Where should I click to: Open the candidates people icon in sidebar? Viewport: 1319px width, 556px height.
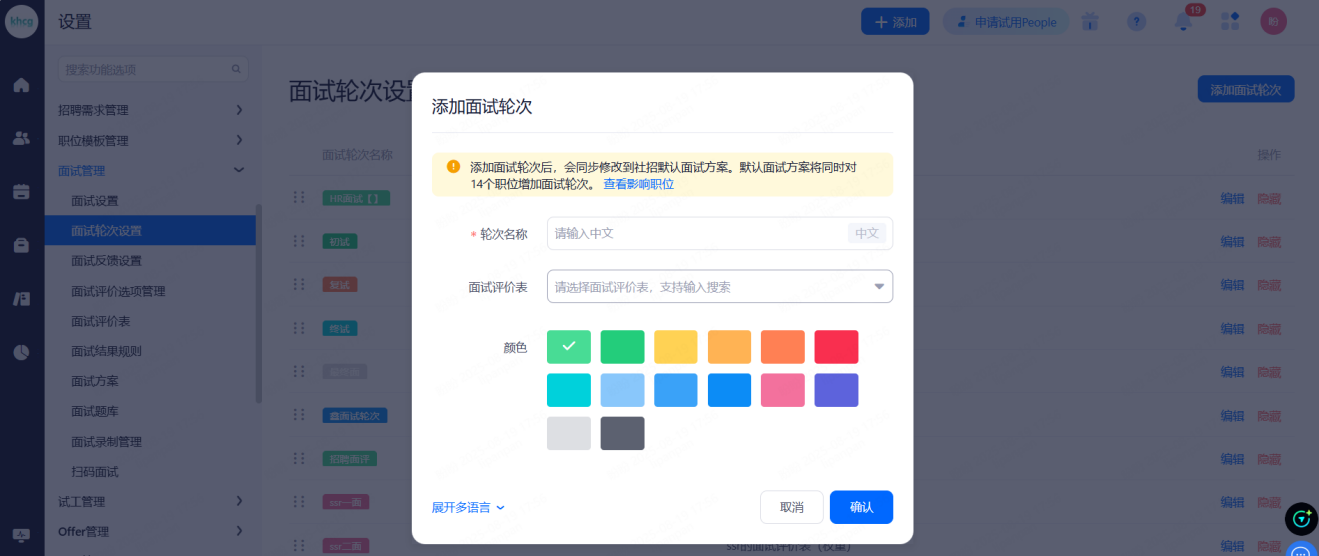21,139
